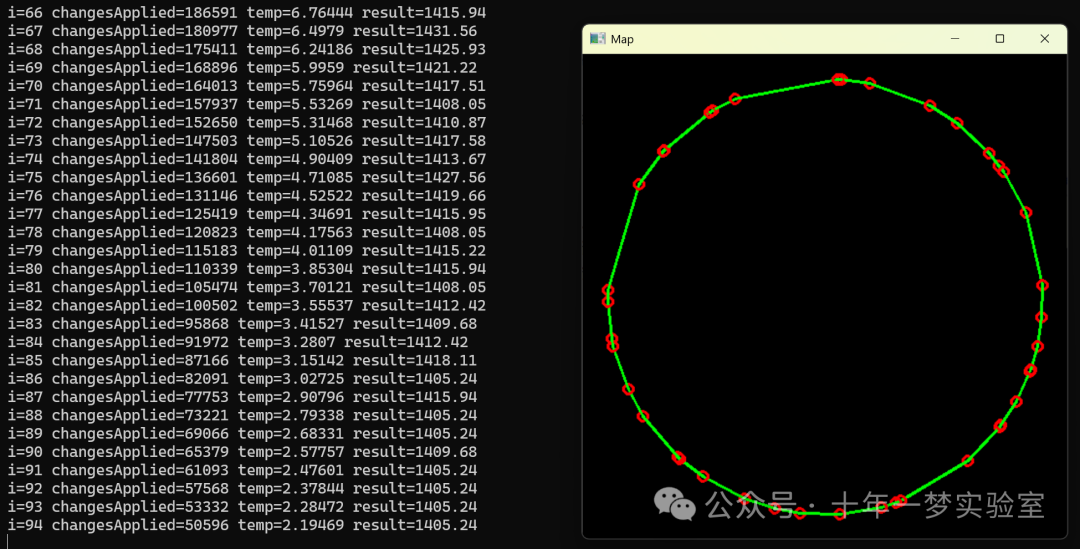Select console line starting with i=69
1080x549 pixels.
(x=242, y=68)
